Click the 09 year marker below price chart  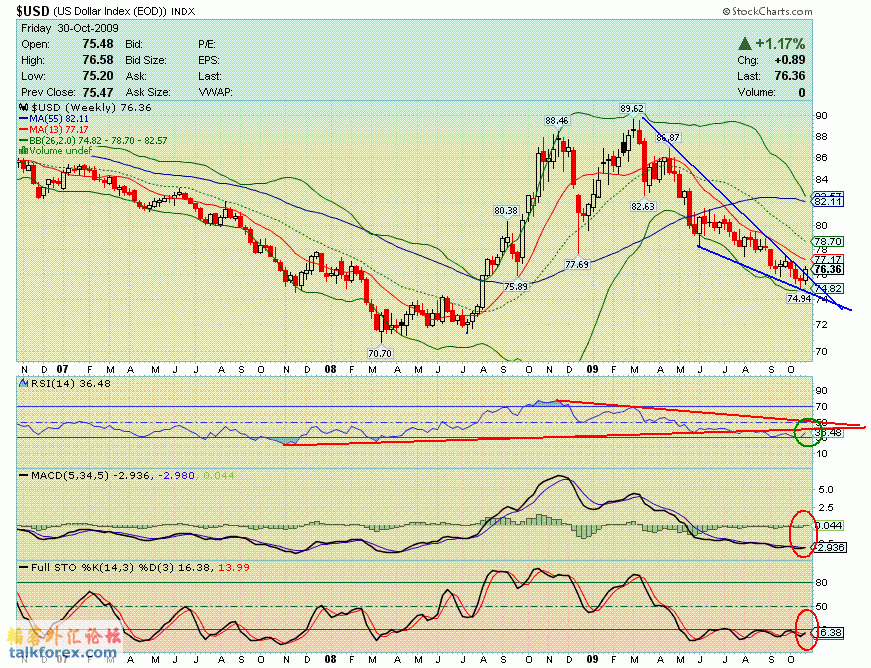[593, 369]
